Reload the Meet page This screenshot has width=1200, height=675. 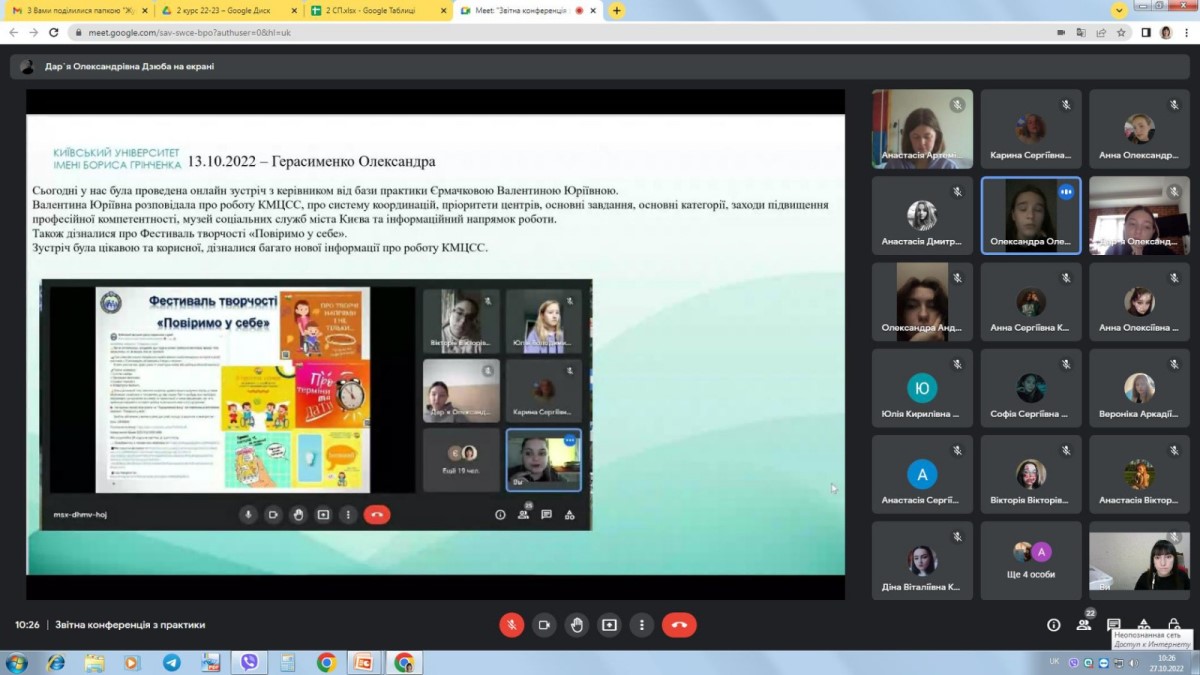tap(54, 32)
